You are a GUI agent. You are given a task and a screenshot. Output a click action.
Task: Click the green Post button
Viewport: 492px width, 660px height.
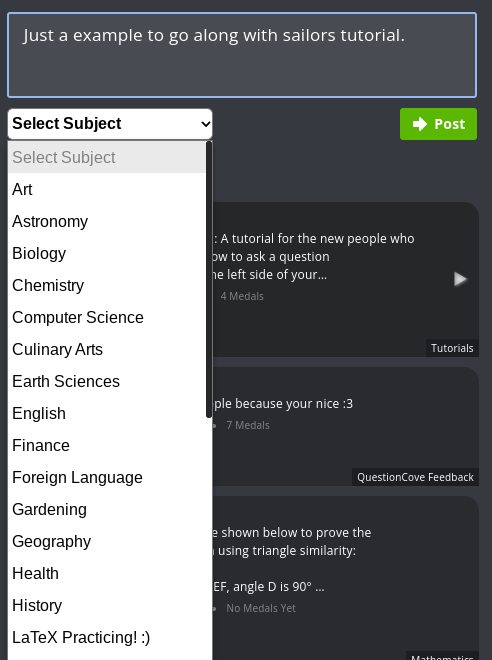[438, 124]
